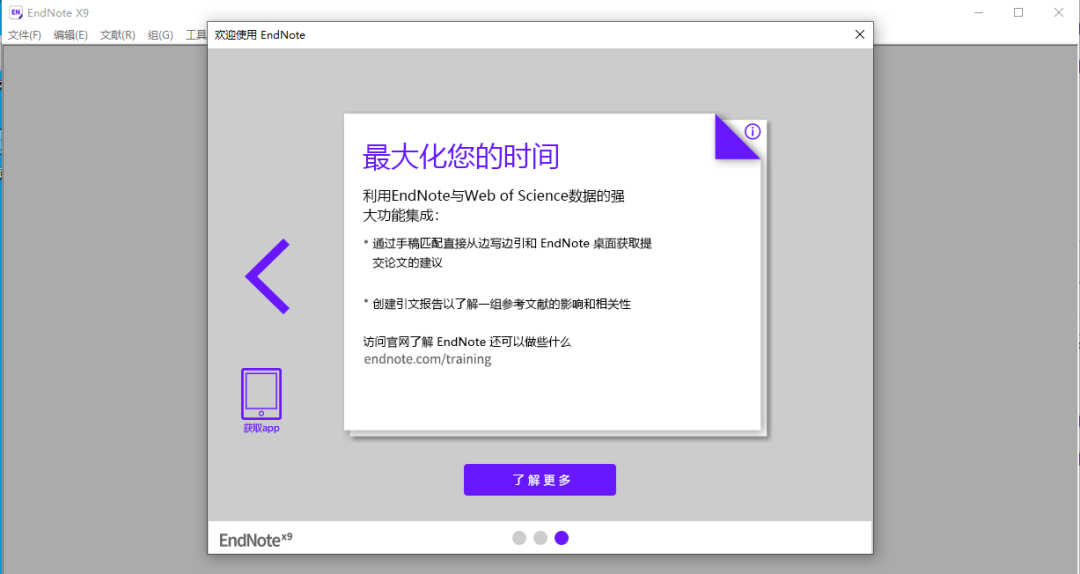Image resolution: width=1080 pixels, height=574 pixels.
Task: Select the third purple page dot
Action: tap(562, 538)
